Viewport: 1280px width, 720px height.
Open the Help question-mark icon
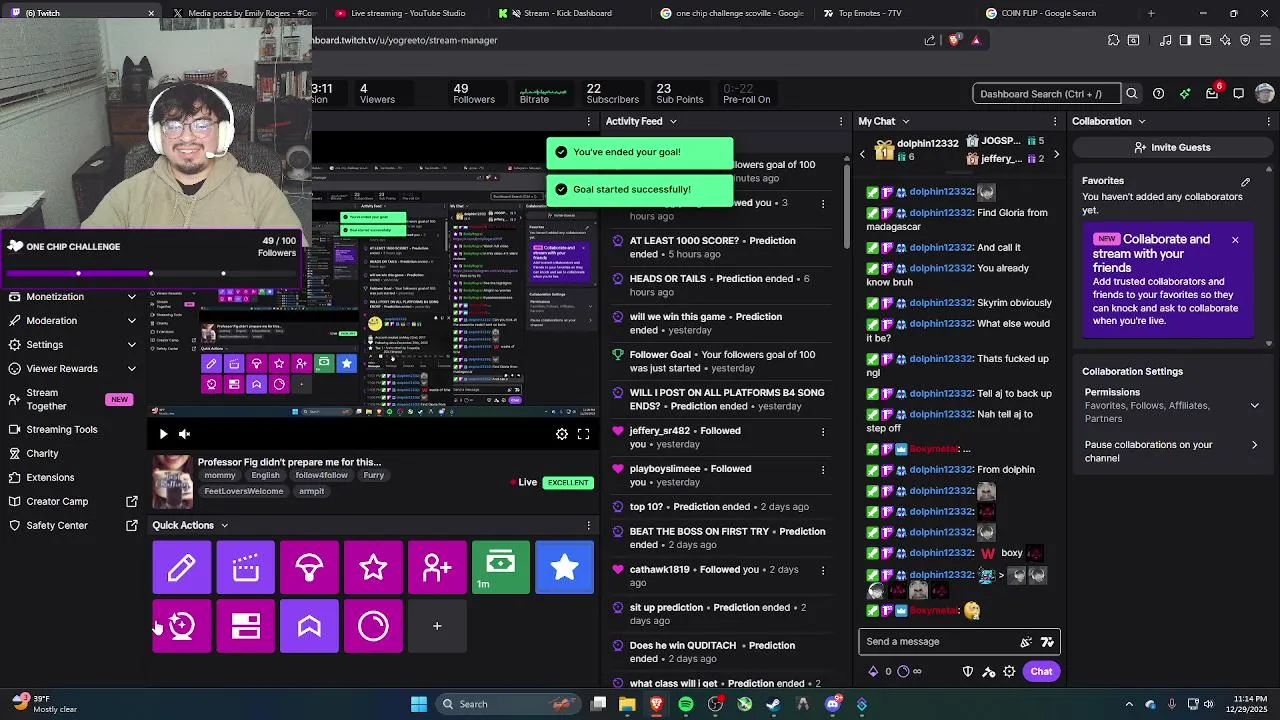click(1158, 94)
